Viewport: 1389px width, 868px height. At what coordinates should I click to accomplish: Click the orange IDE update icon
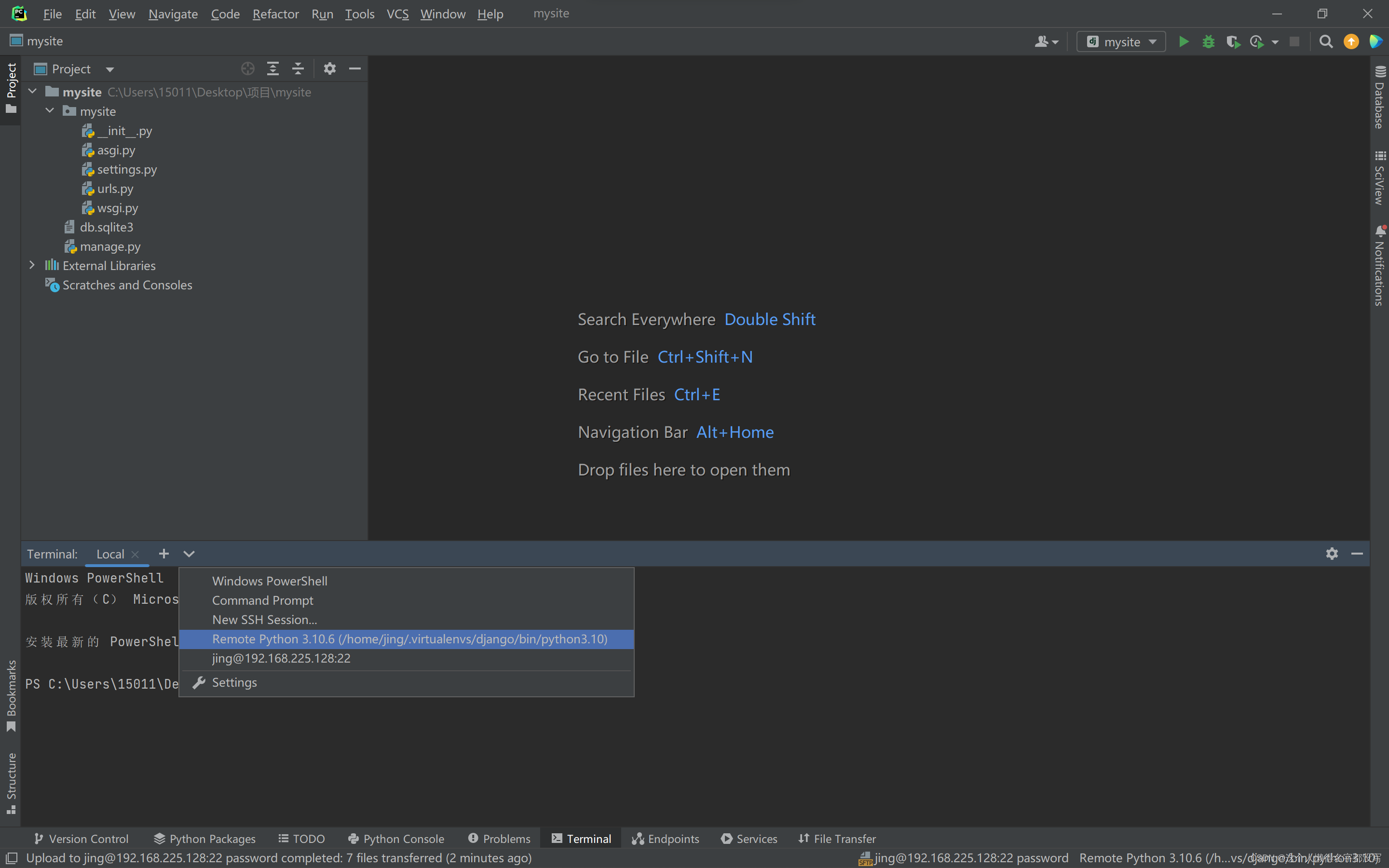click(1351, 42)
